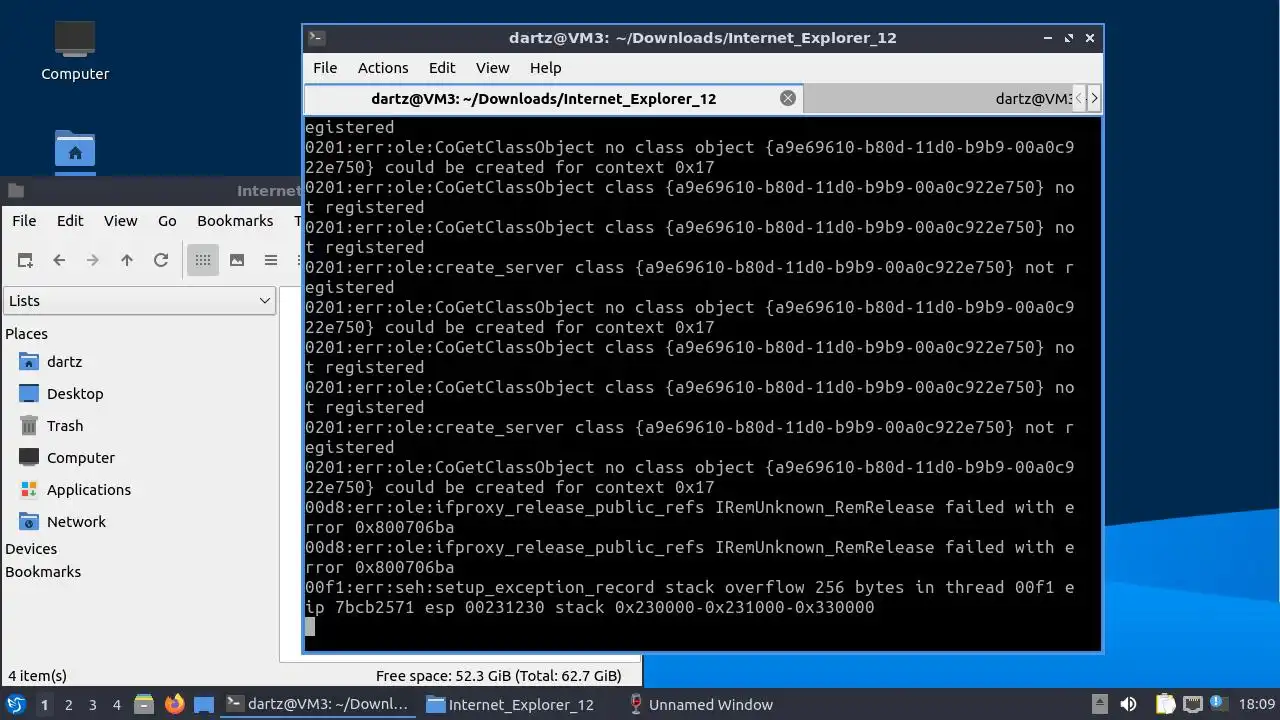Launch file manager from panel
Screen dimensions: 1280x720
coord(144,704)
